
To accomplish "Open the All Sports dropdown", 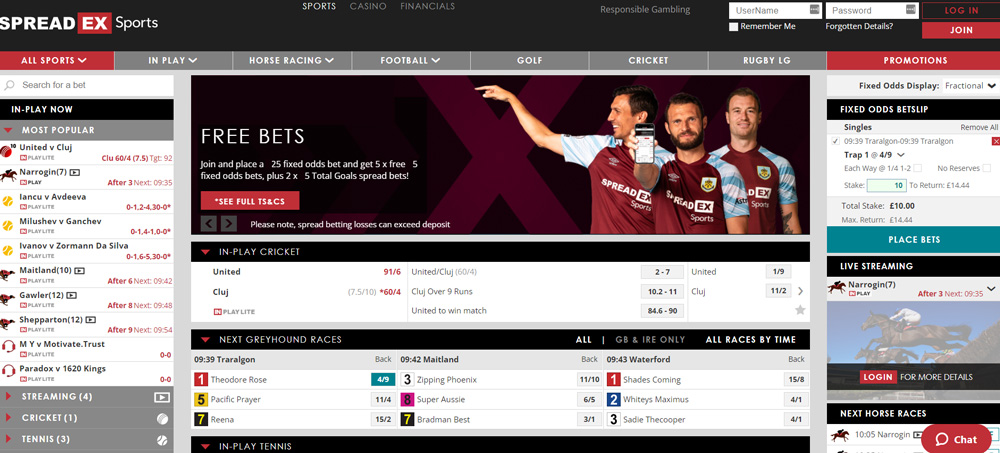I will point(57,61).
